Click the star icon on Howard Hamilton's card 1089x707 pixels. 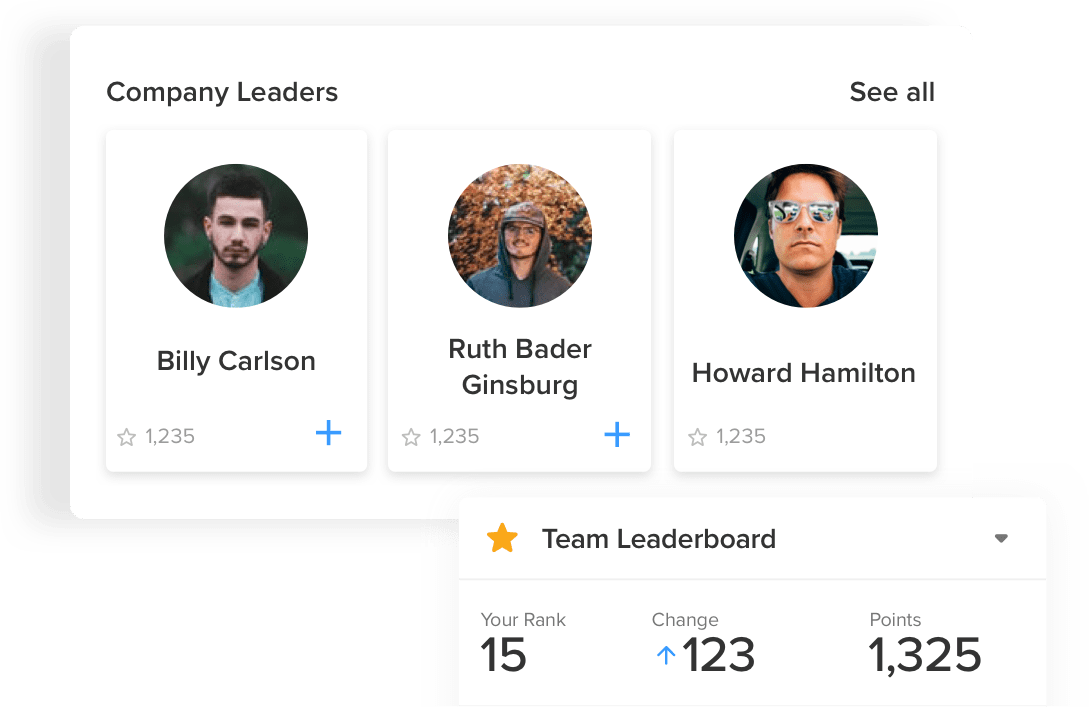(x=697, y=437)
